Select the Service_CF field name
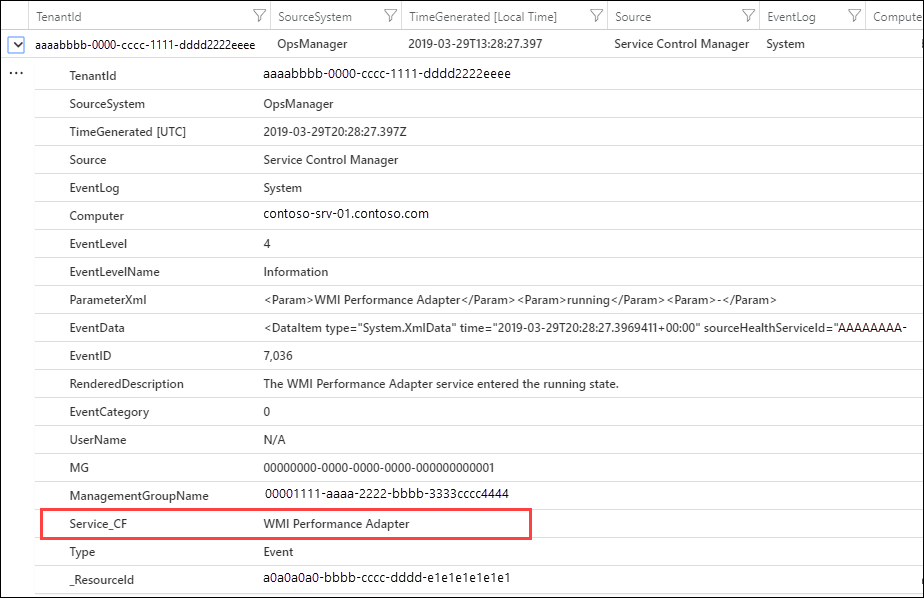Image resolution: width=924 pixels, height=598 pixels. (x=98, y=524)
